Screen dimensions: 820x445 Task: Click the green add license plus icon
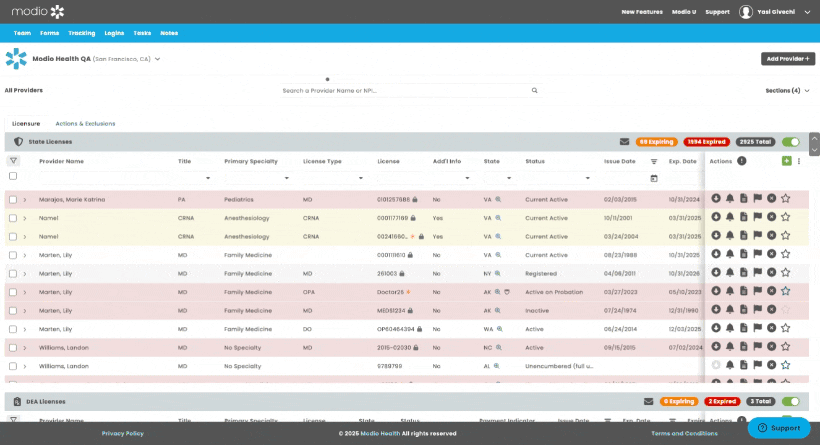[786, 161]
